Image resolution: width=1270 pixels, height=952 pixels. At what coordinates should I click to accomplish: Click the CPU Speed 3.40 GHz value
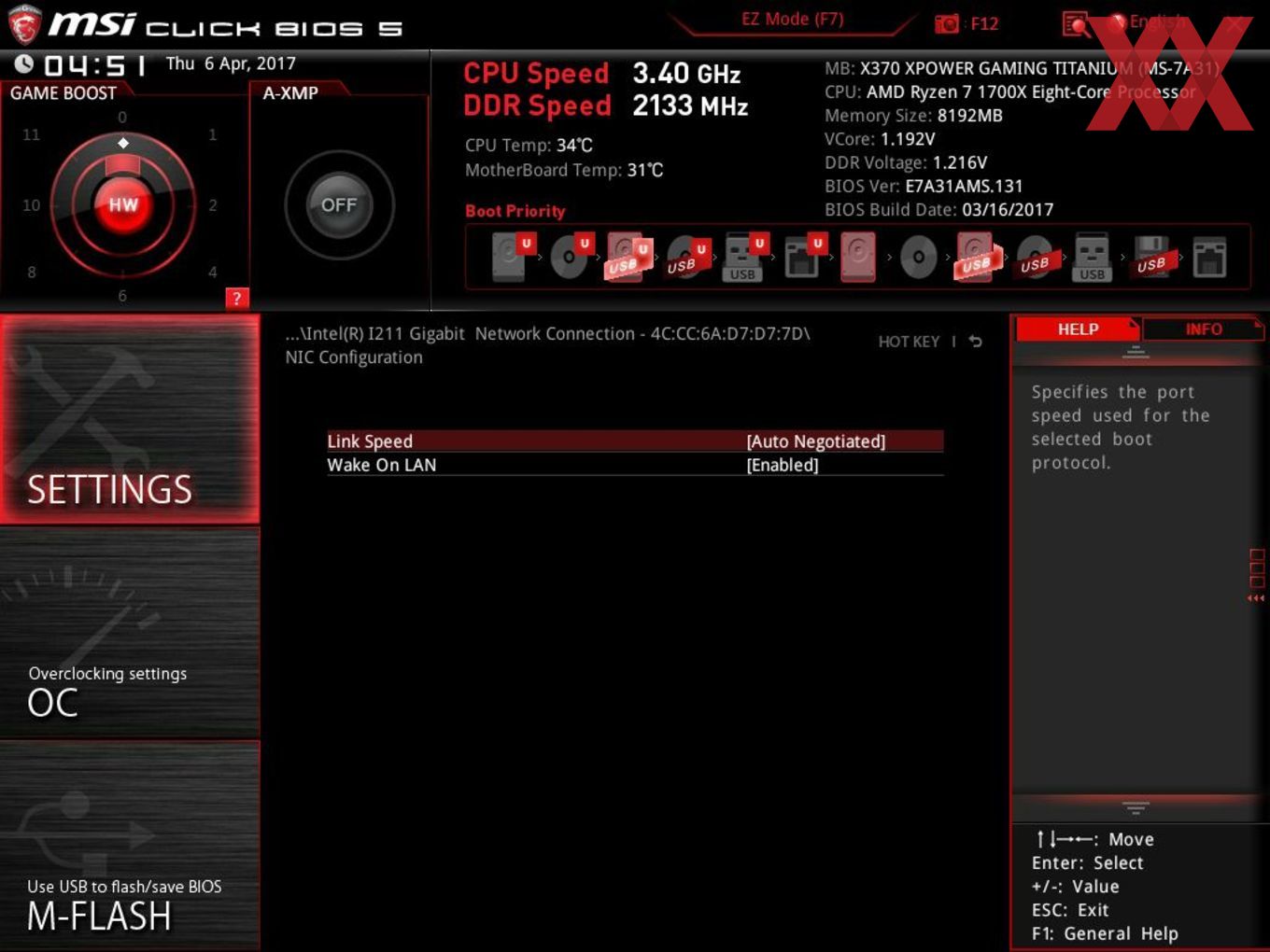tap(686, 74)
